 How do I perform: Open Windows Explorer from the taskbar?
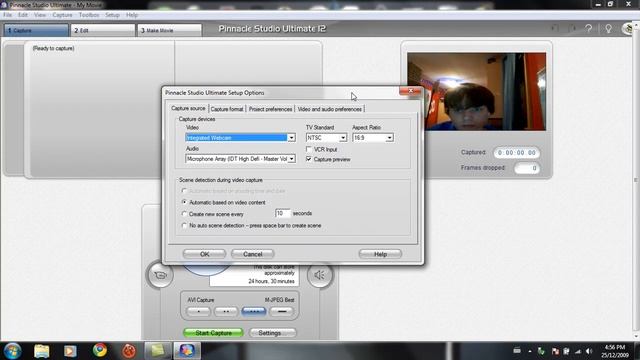click(42, 351)
